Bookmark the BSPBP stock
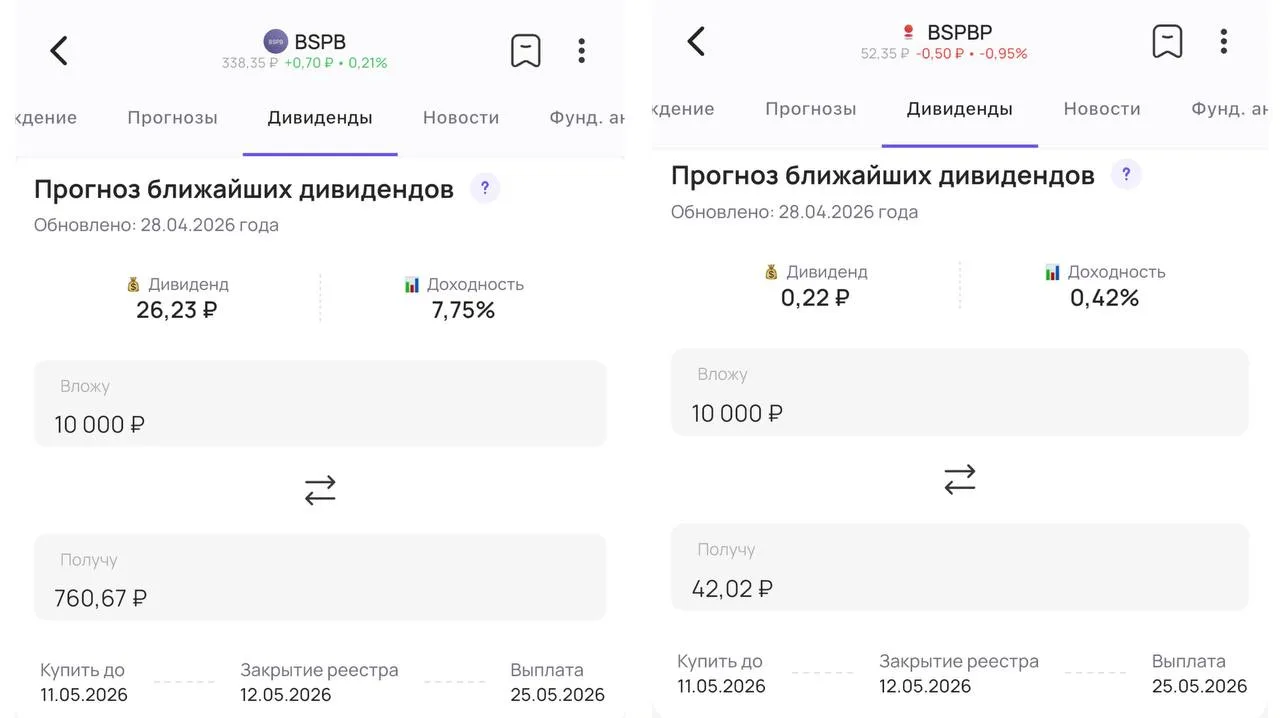The height and width of the screenshot is (718, 1280). click(x=1167, y=41)
